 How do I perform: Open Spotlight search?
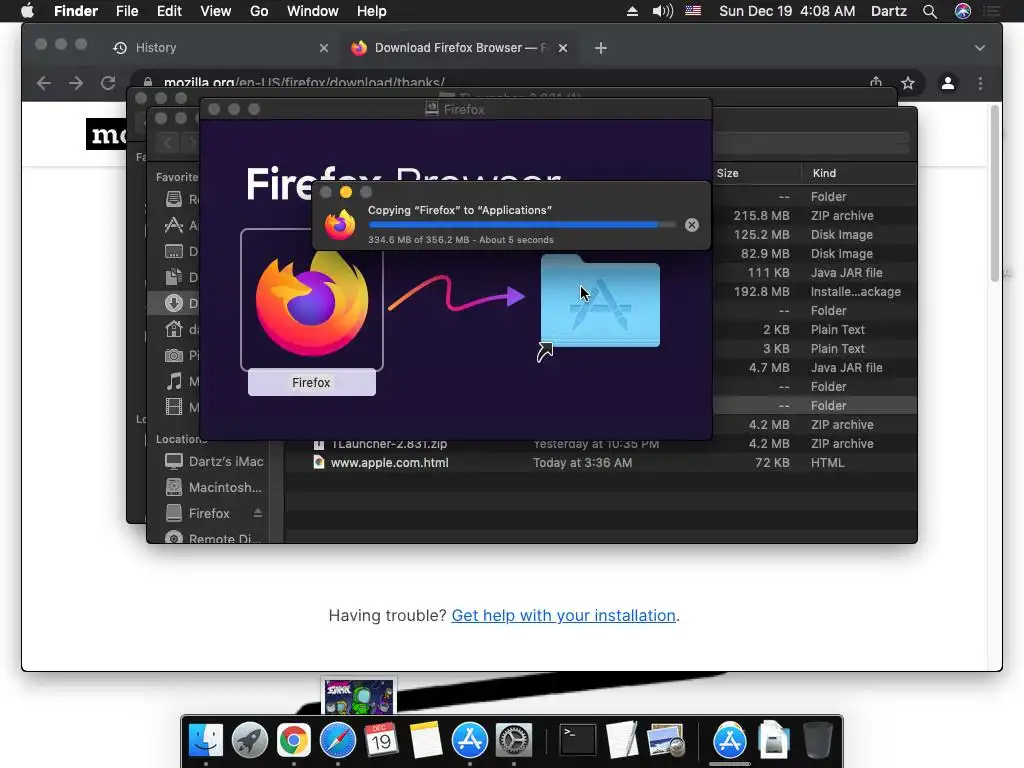coord(930,11)
